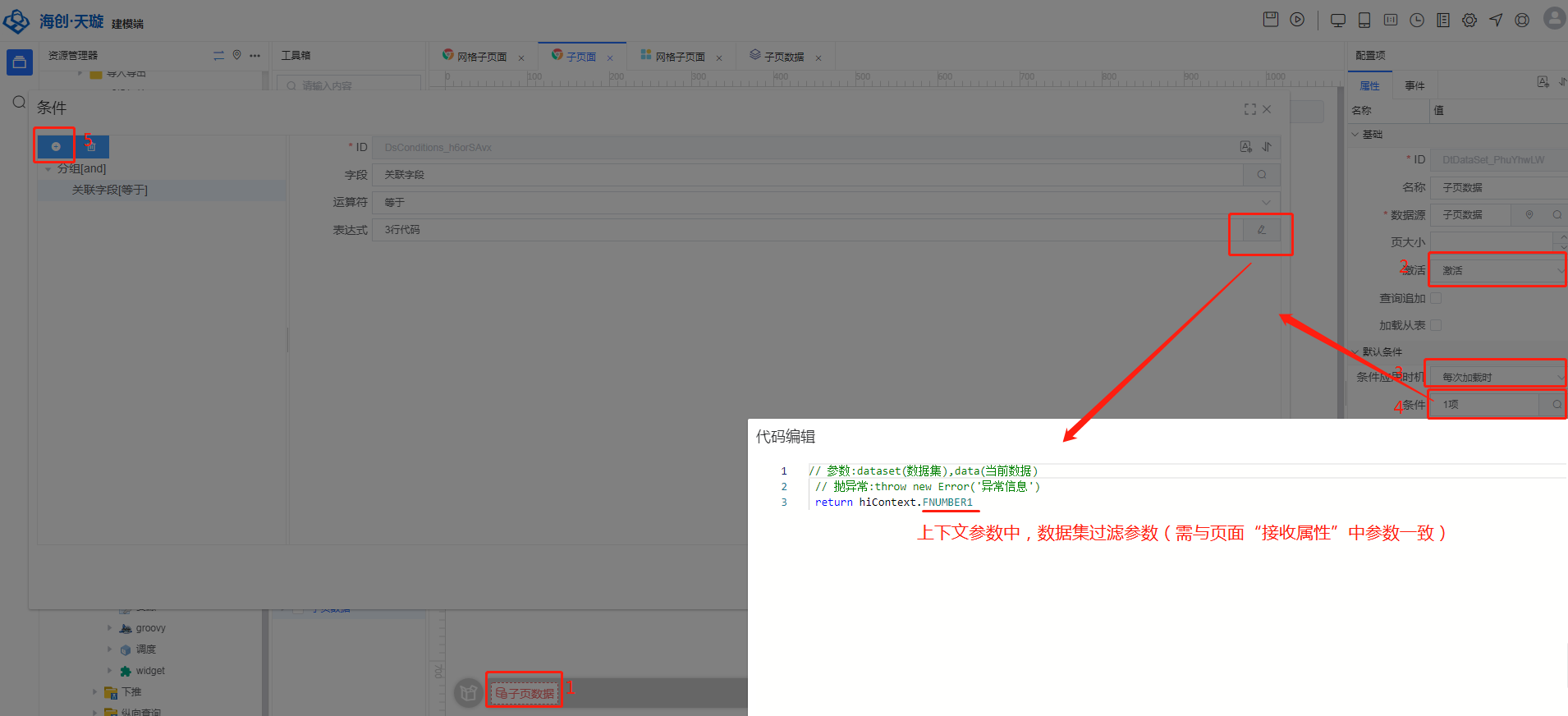The height and width of the screenshot is (716, 1568).
Task: Enable the 查询追加 checkbox
Action: [x=1436, y=298]
